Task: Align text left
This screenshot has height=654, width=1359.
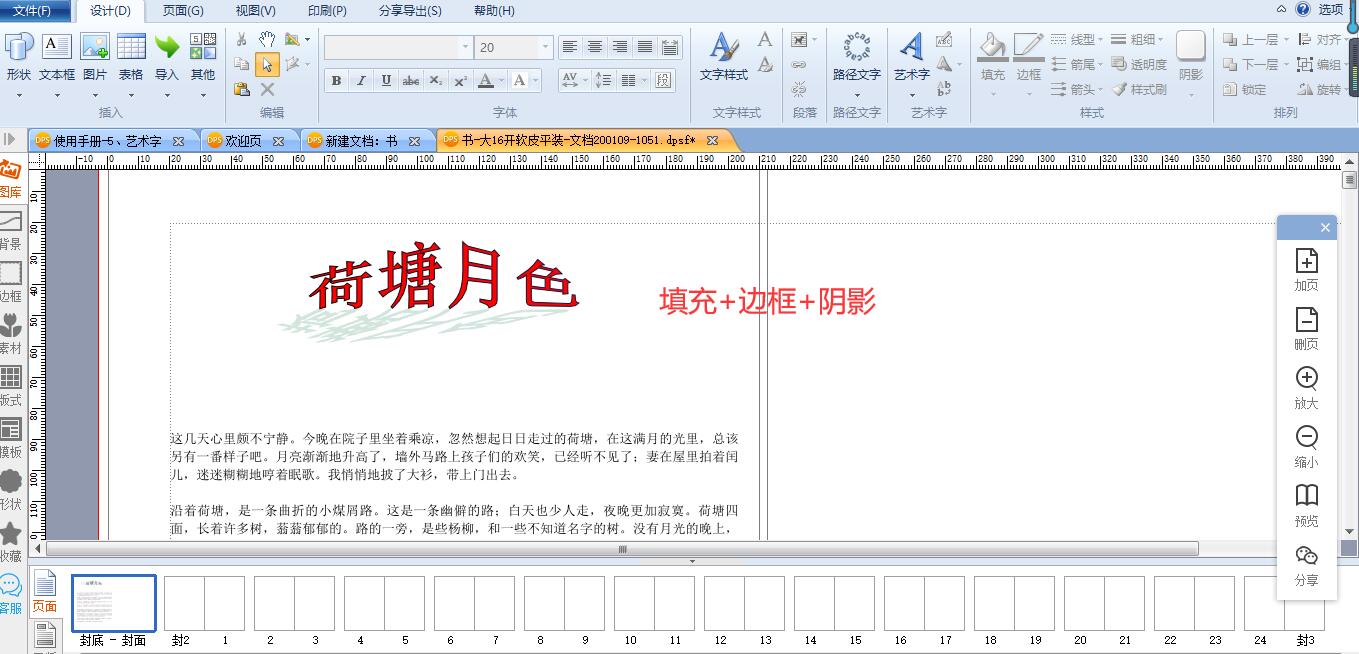Action: click(570, 47)
